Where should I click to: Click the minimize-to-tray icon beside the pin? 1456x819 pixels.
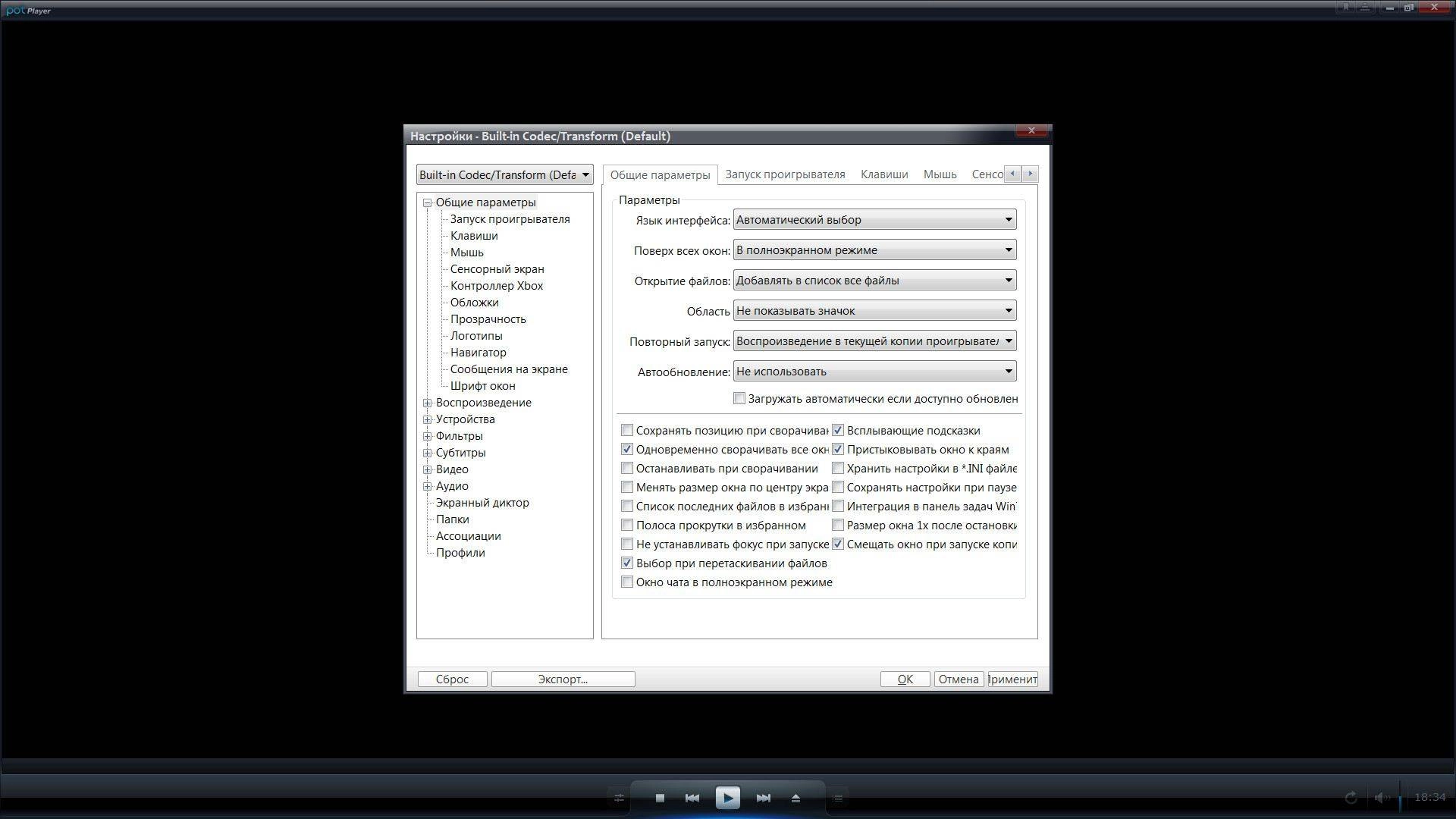(x=1364, y=8)
